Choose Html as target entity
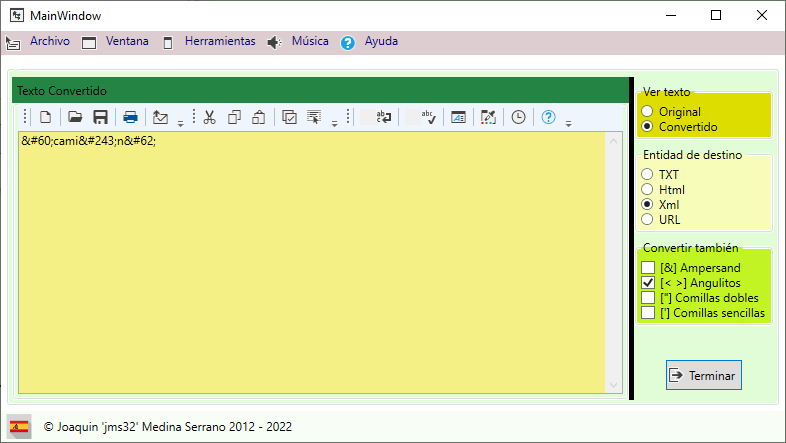 pos(648,189)
